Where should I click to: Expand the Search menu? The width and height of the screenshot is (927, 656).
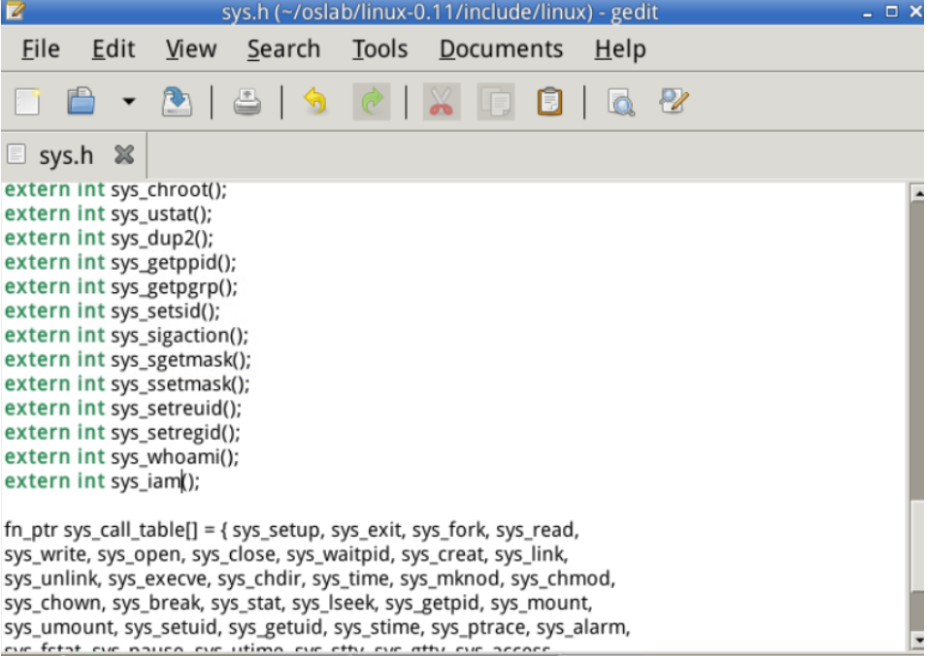click(x=283, y=49)
